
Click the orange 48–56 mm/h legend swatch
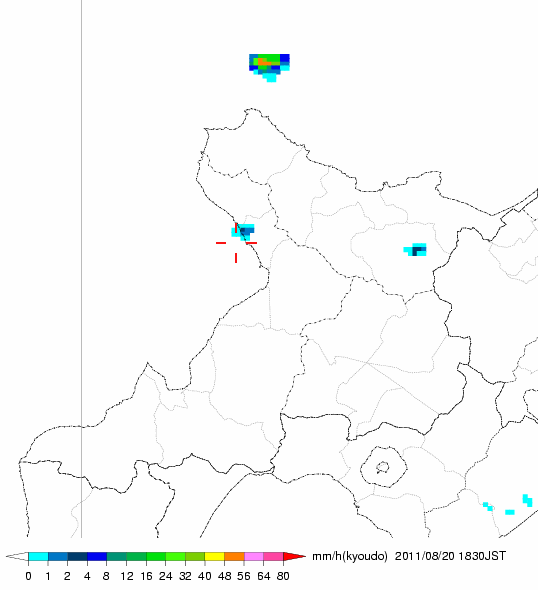tap(234, 557)
